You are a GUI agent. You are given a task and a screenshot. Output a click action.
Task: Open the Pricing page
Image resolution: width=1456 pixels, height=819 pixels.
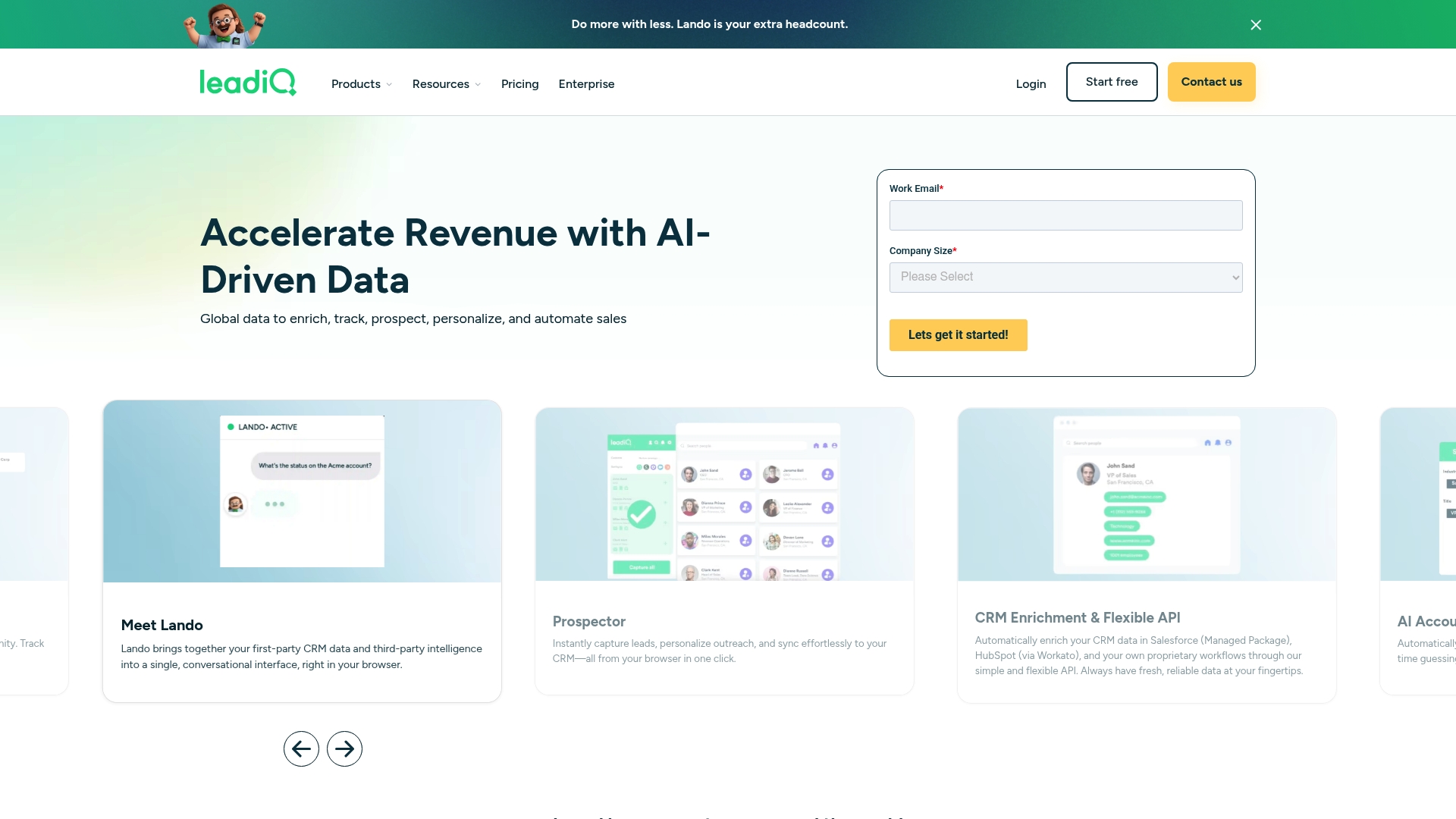[519, 84]
